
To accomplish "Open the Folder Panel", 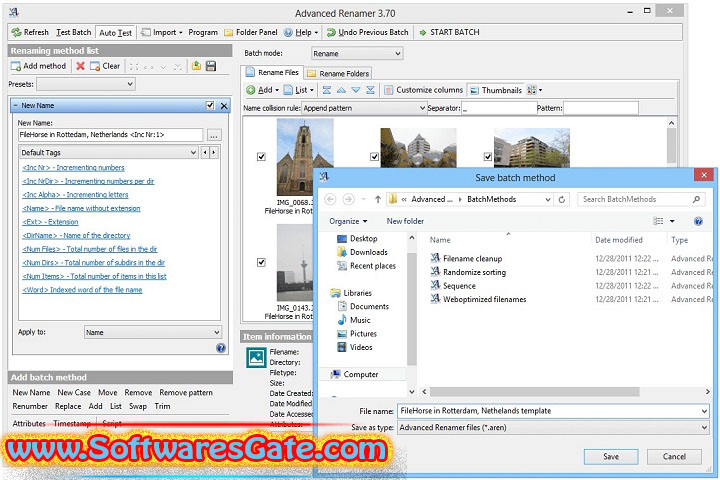I will pos(251,32).
